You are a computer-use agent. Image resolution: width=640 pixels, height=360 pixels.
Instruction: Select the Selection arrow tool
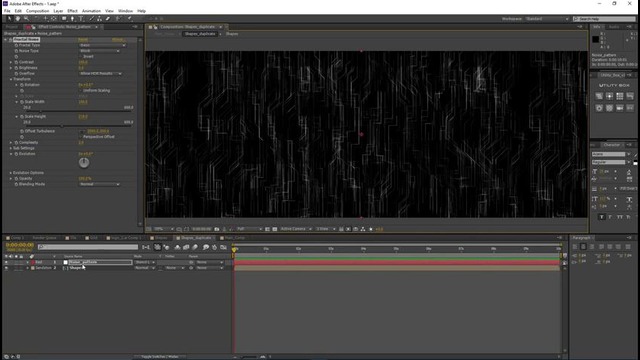pos(9,19)
